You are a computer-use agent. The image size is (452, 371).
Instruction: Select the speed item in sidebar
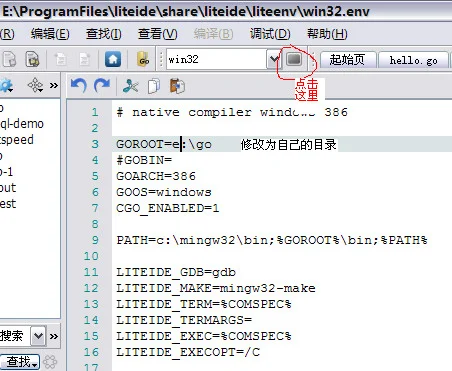[x=17, y=140]
